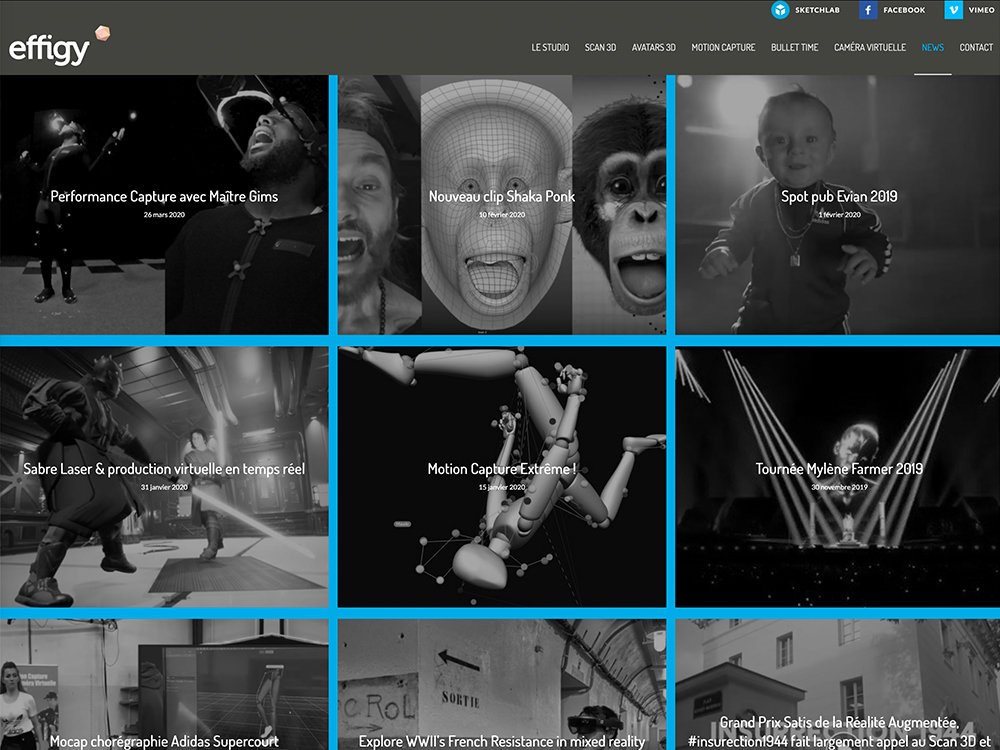1000x750 pixels.
Task: Open Performance Capture avec Maître Gims article
Action: click(x=164, y=197)
